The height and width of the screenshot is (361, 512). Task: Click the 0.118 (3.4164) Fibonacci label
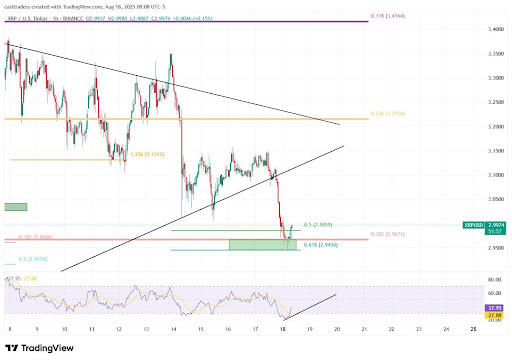pyautogui.click(x=388, y=16)
